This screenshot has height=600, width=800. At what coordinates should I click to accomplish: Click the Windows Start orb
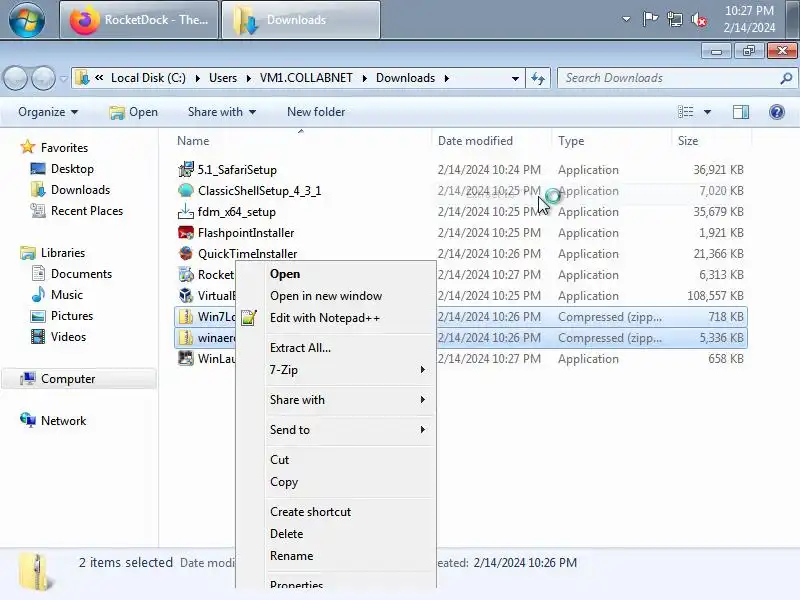tap(27, 19)
